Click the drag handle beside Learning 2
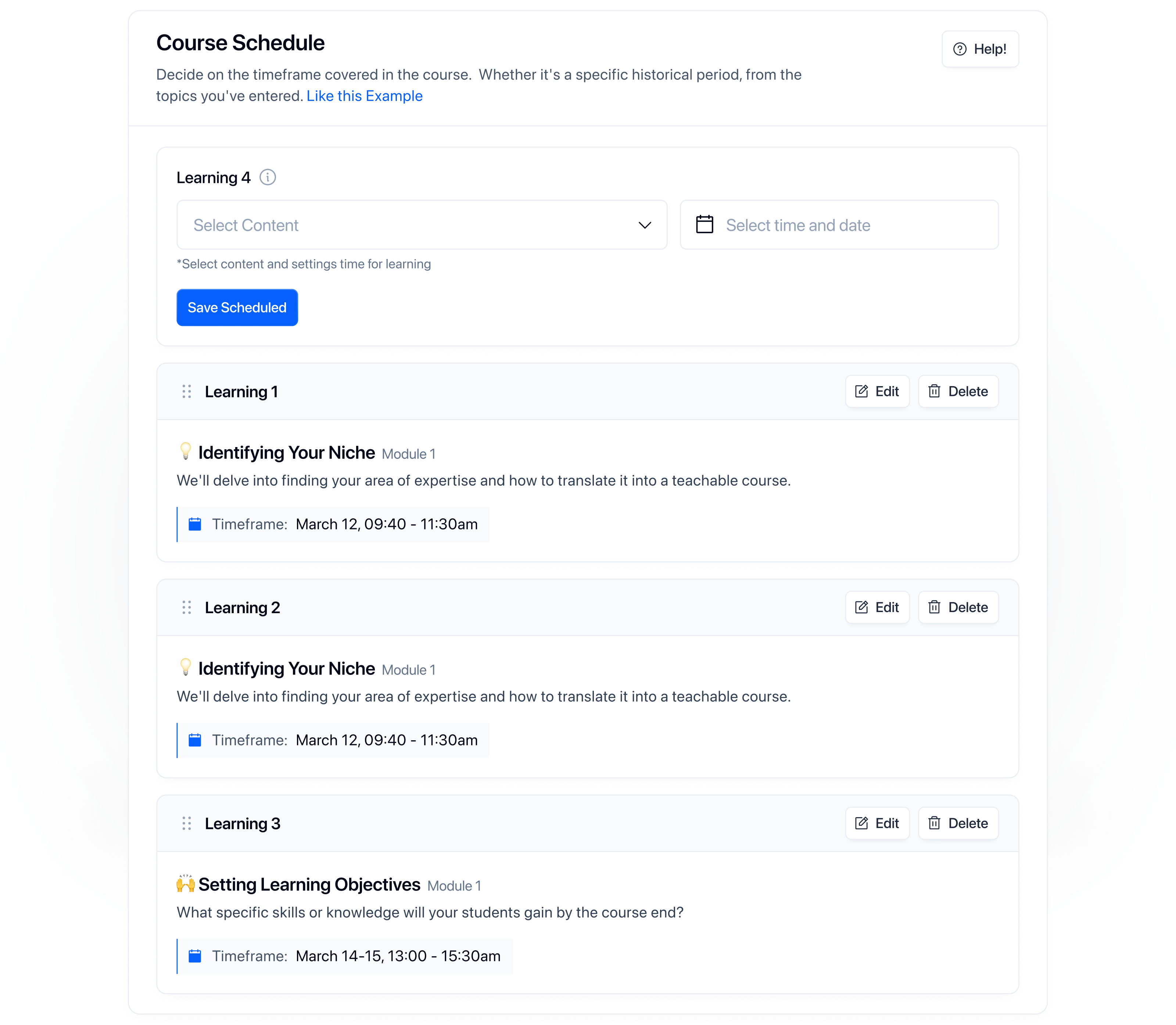The image size is (1176, 1025). (186, 607)
